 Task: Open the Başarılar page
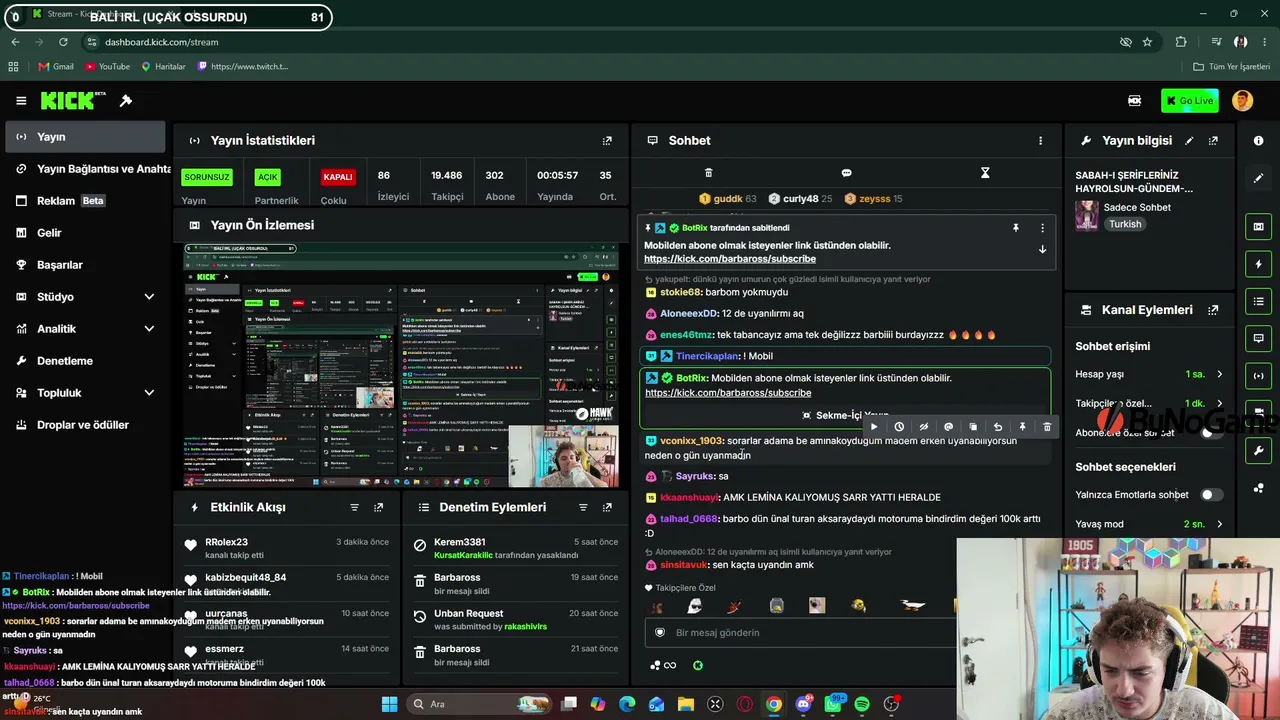pos(84,265)
